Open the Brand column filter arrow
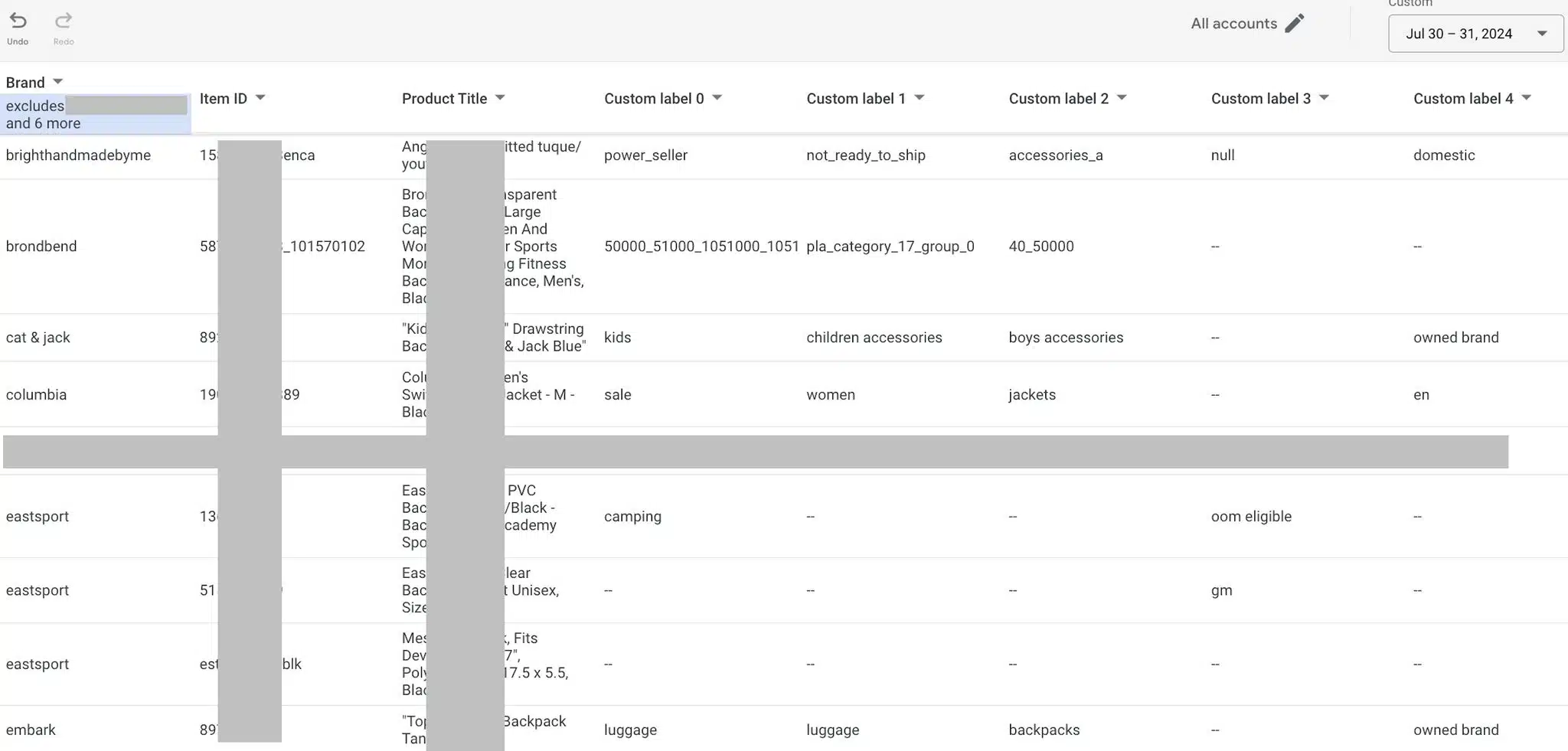 57,82
